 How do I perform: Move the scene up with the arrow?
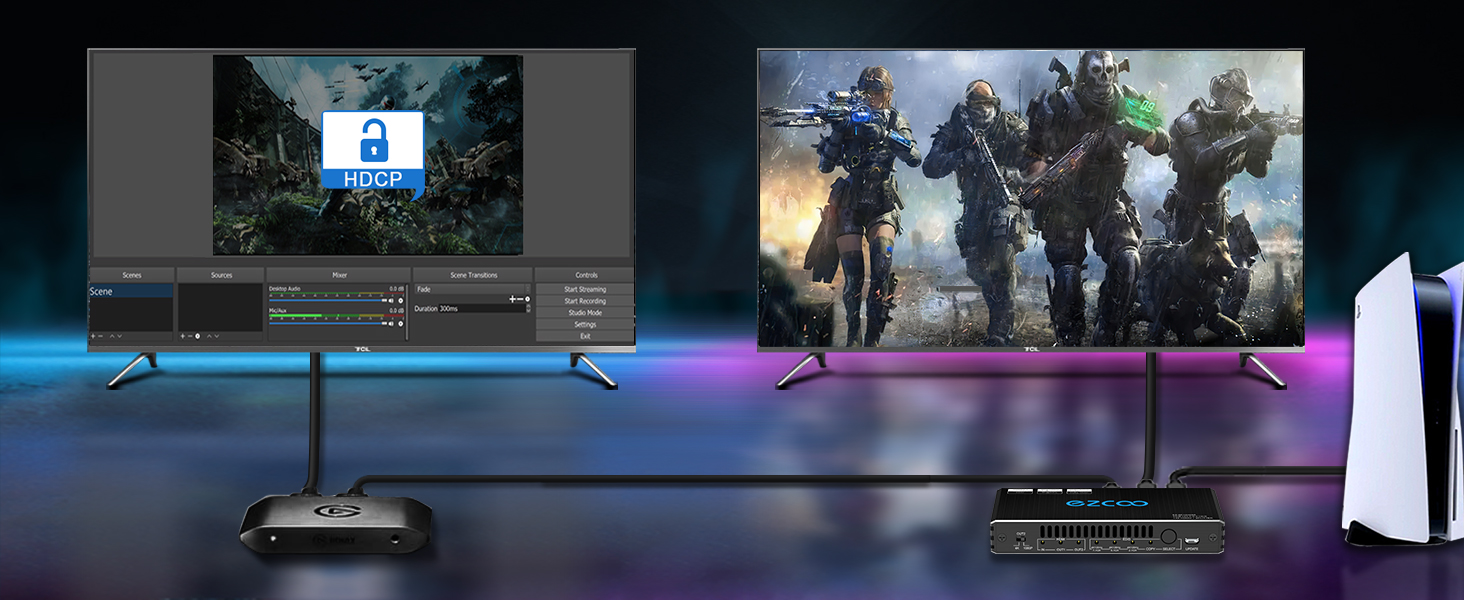tap(111, 336)
